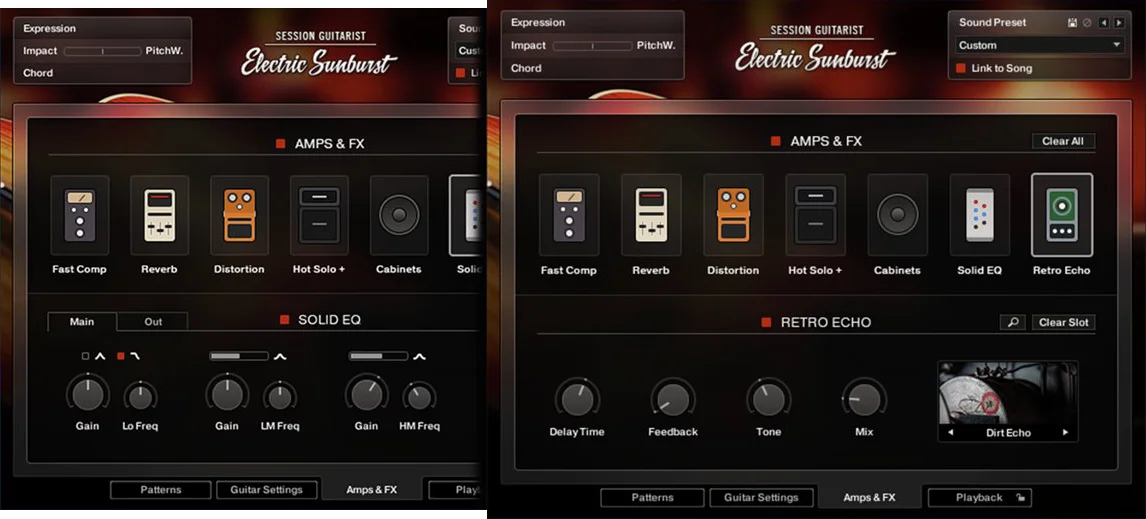Select orange Distortion pedal in Retro Echo view

(x=733, y=215)
